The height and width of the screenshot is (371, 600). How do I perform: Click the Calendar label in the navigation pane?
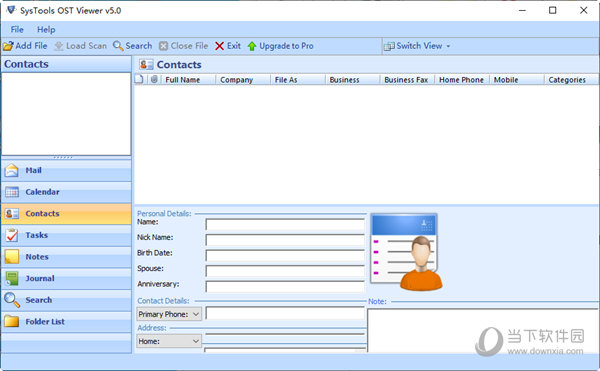42,192
